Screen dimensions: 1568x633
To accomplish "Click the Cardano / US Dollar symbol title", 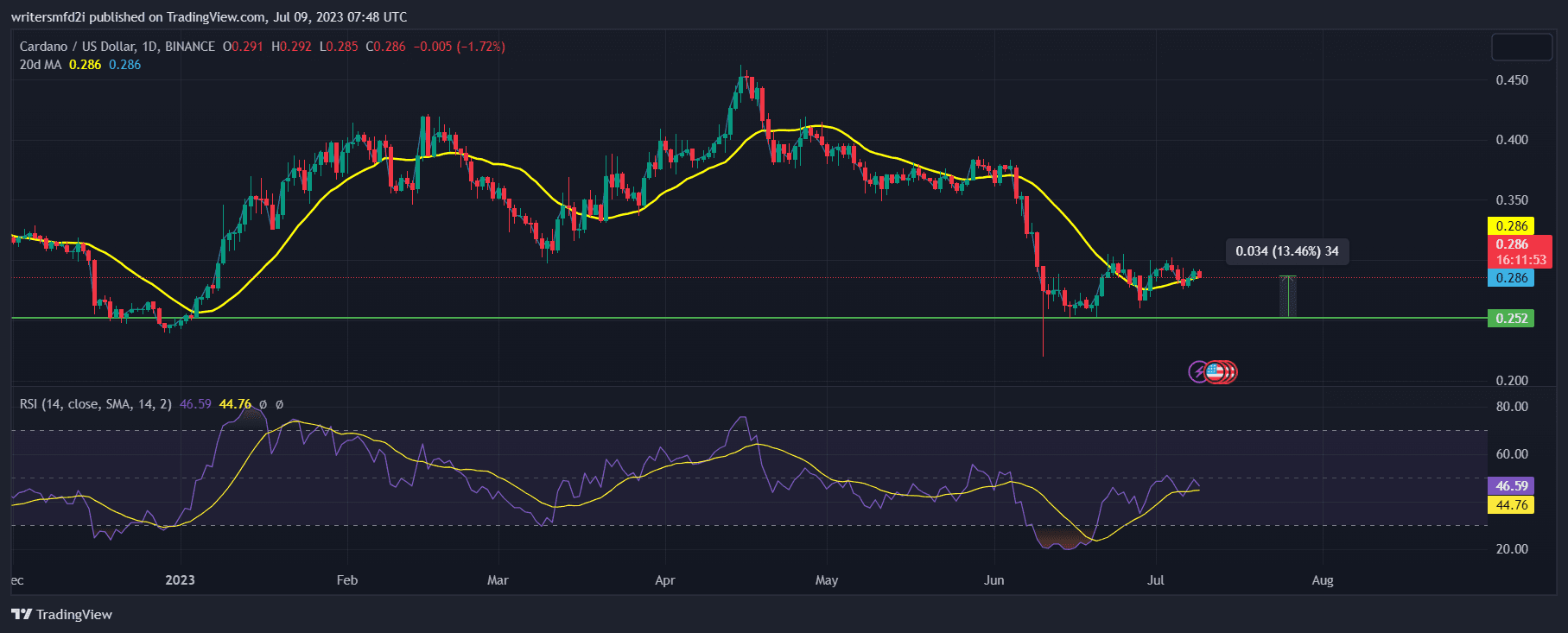I will (117, 47).
